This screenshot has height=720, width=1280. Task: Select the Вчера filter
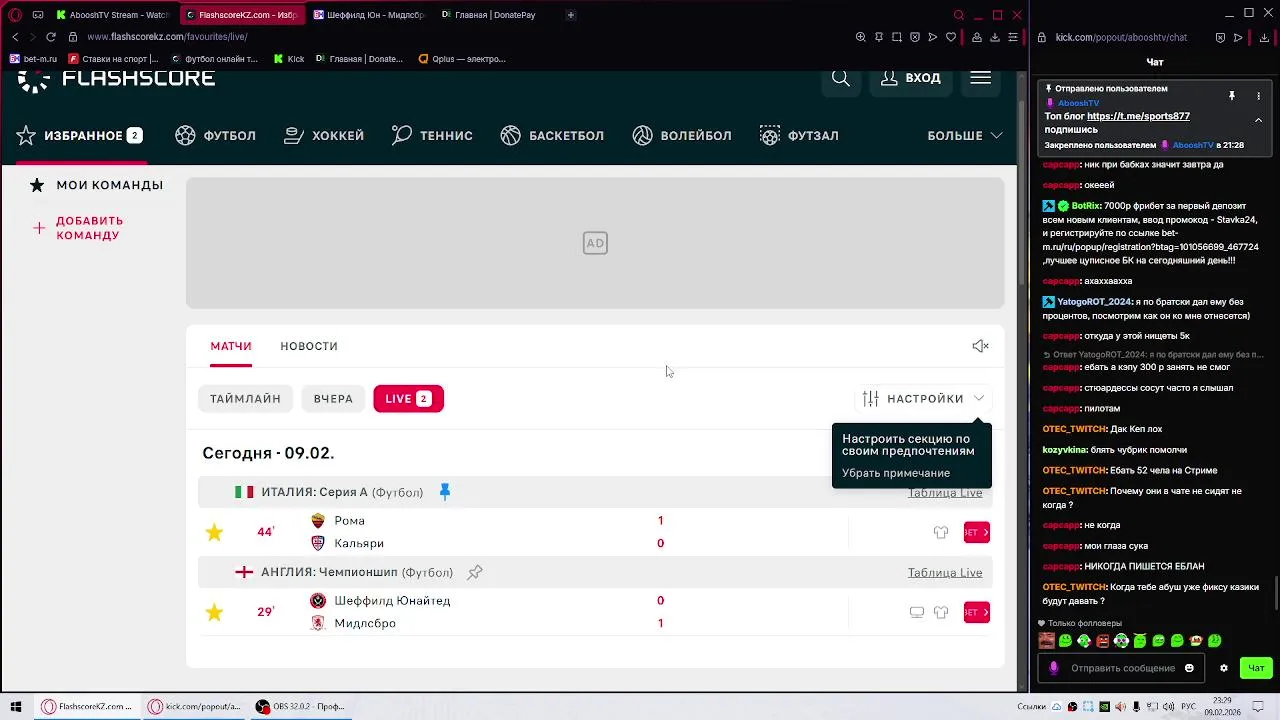click(333, 399)
